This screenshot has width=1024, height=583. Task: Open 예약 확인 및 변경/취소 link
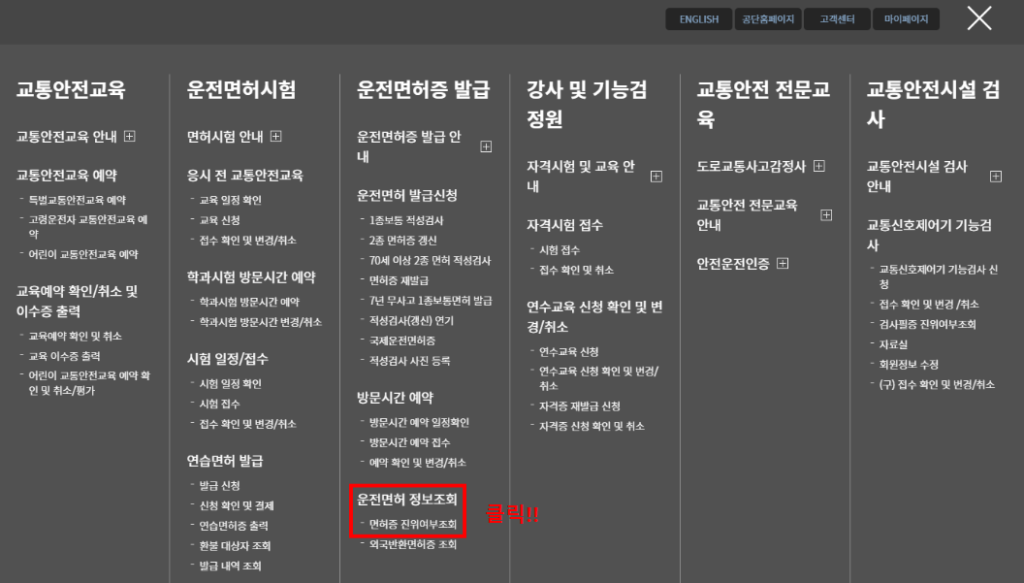pyautogui.click(x=417, y=462)
